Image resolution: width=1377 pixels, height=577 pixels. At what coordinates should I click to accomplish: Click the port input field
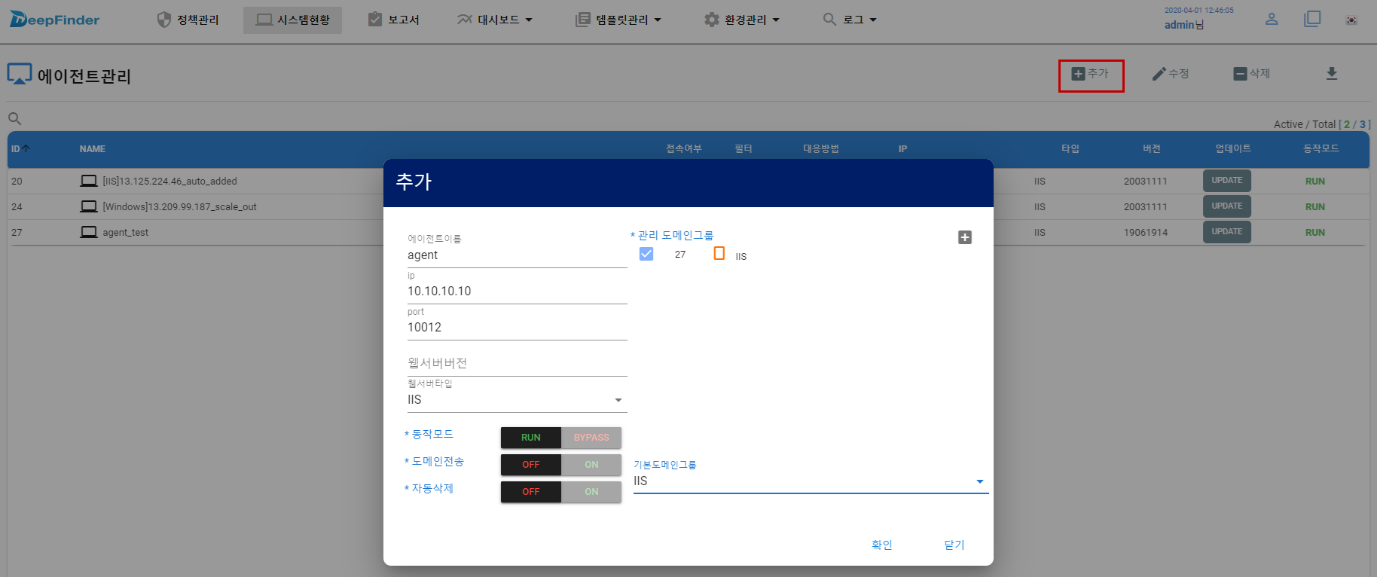click(517, 327)
